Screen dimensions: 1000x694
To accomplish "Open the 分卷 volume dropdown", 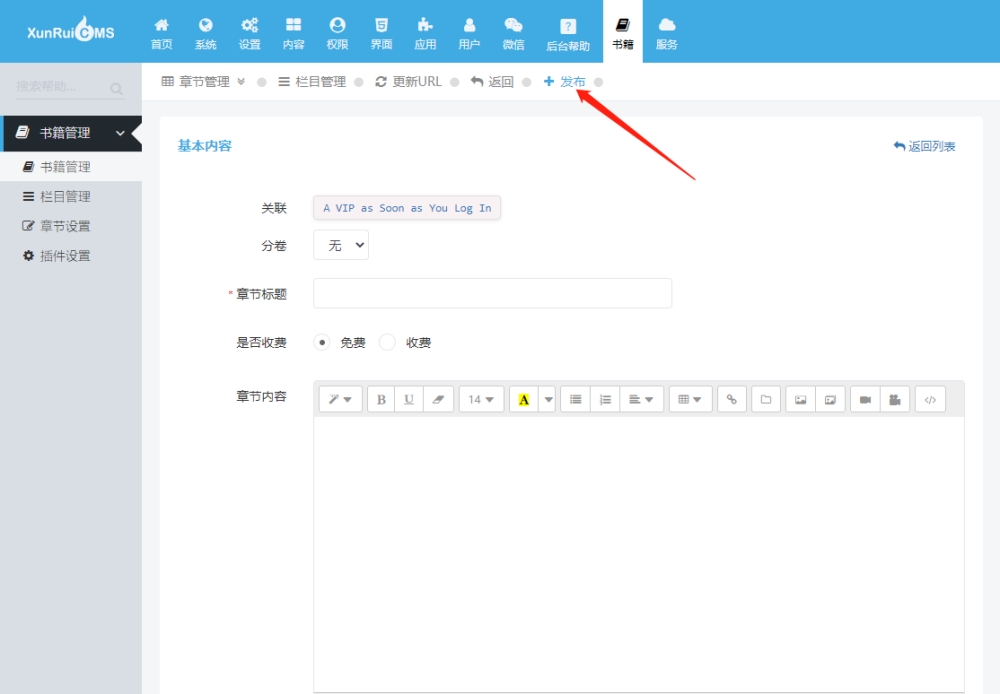I will 341,245.
